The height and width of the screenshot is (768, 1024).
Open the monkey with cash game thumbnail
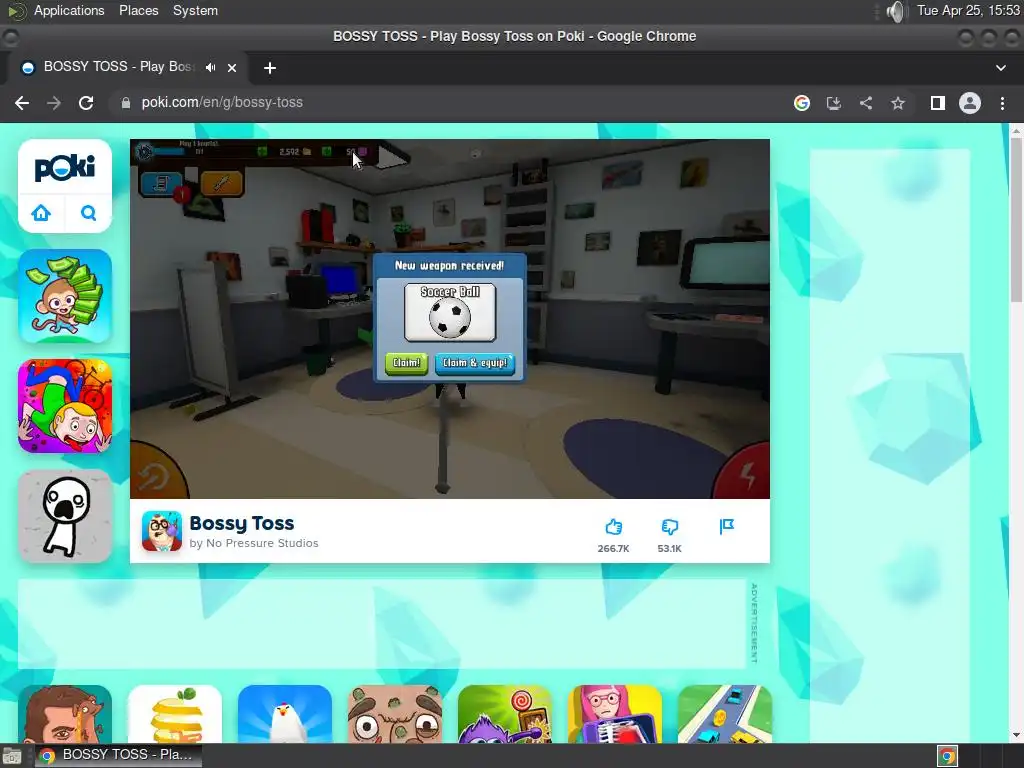coord(65,296)
